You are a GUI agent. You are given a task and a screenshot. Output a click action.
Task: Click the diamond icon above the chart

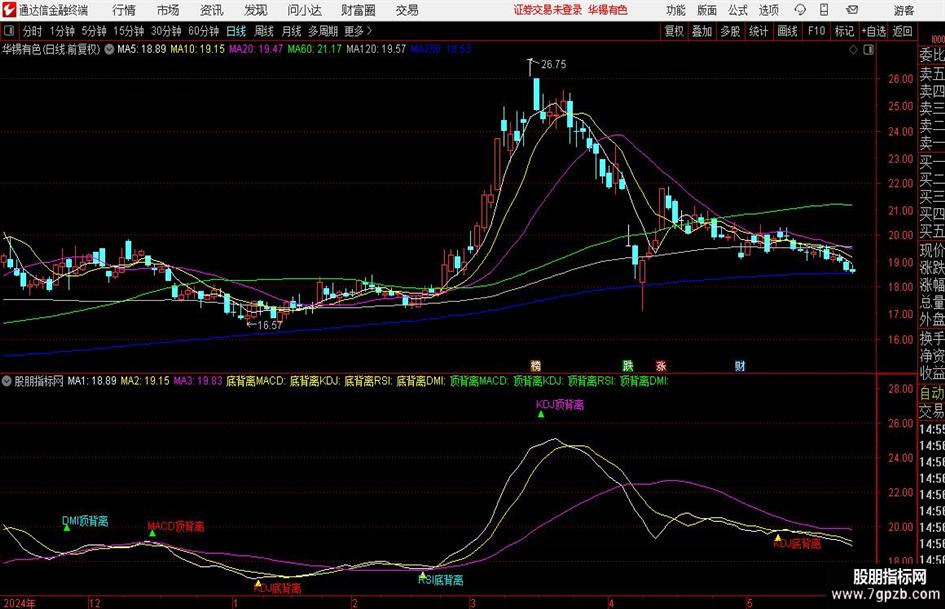853,50
